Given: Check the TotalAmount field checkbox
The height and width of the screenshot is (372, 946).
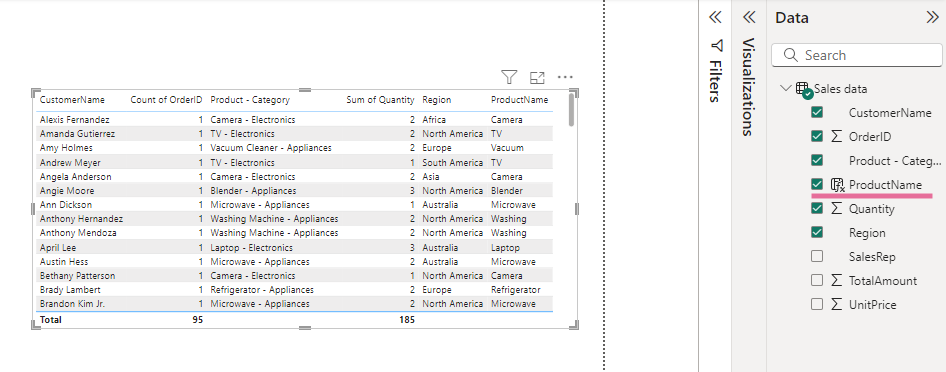Looking at the screenshot, I should click(817, 280).
